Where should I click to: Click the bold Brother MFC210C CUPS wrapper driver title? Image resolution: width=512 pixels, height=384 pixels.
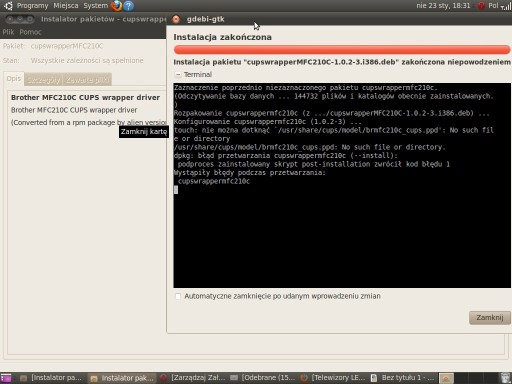[x=85, y=97]
